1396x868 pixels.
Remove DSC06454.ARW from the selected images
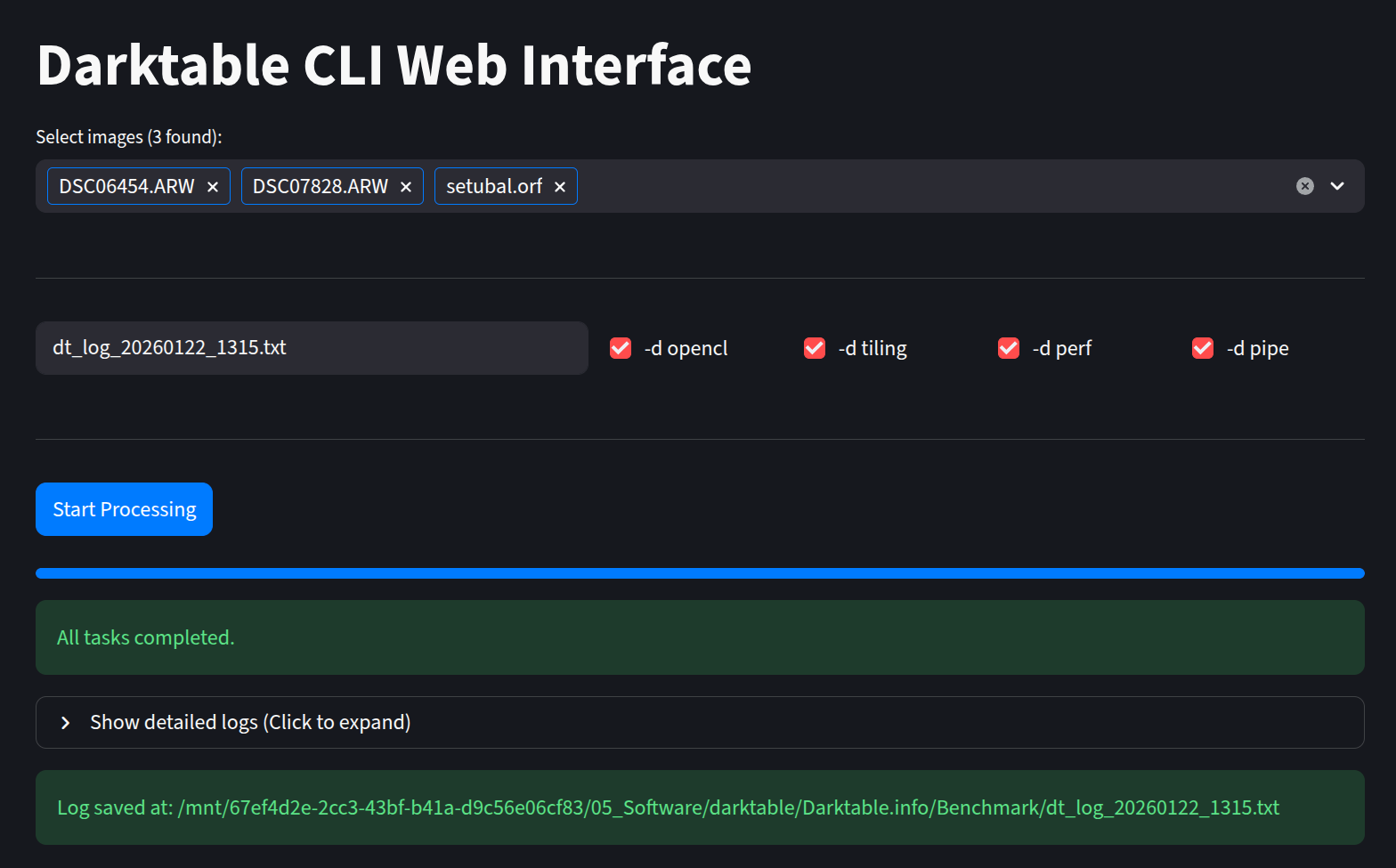213,187
